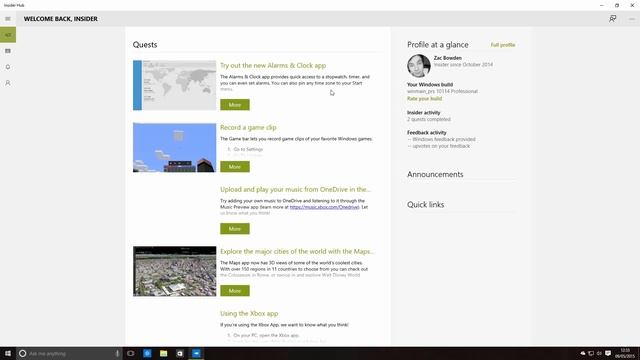
Task: Open the Windows Start button
Action: tap(8, 353)
